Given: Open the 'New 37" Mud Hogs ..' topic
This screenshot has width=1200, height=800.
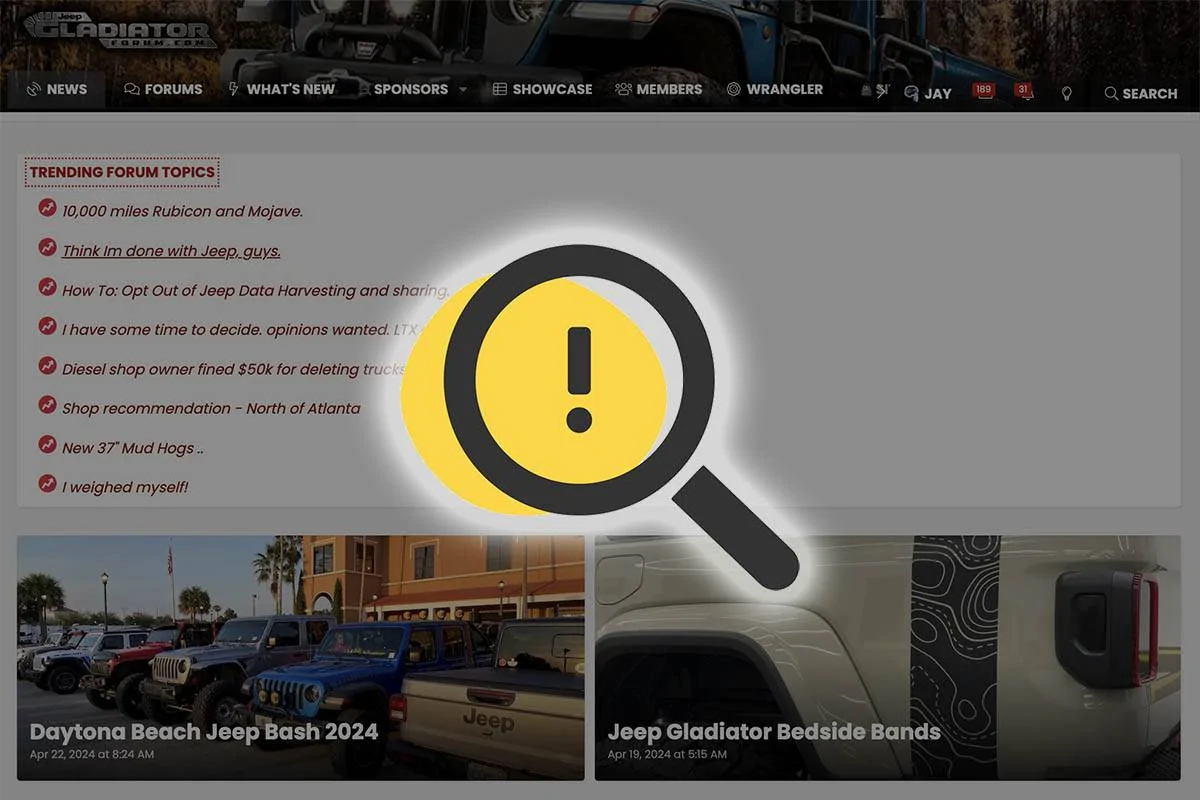Looking at the screenshot, I should point(133,448).
